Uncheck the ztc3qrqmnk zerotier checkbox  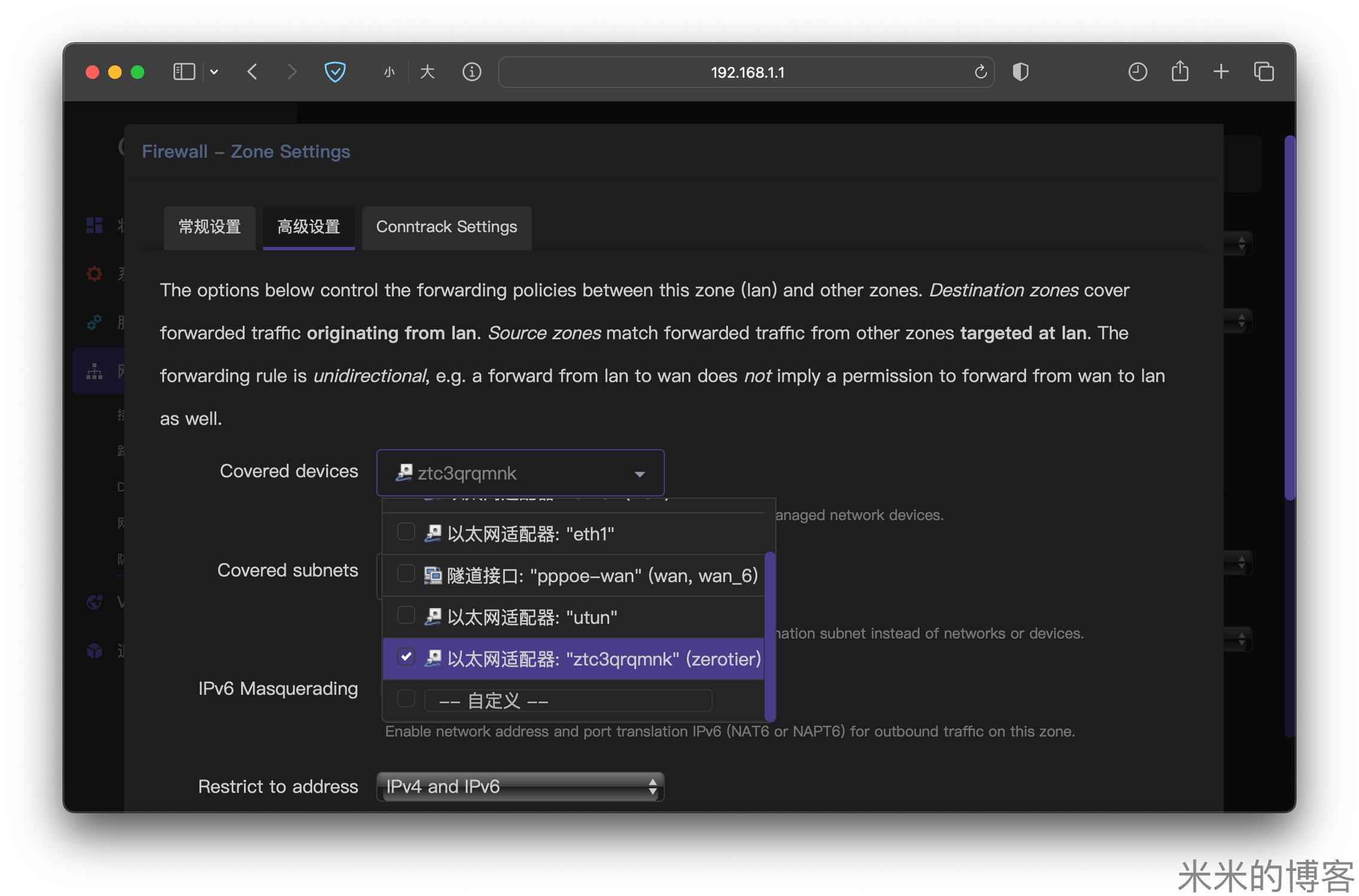point(406,657)
